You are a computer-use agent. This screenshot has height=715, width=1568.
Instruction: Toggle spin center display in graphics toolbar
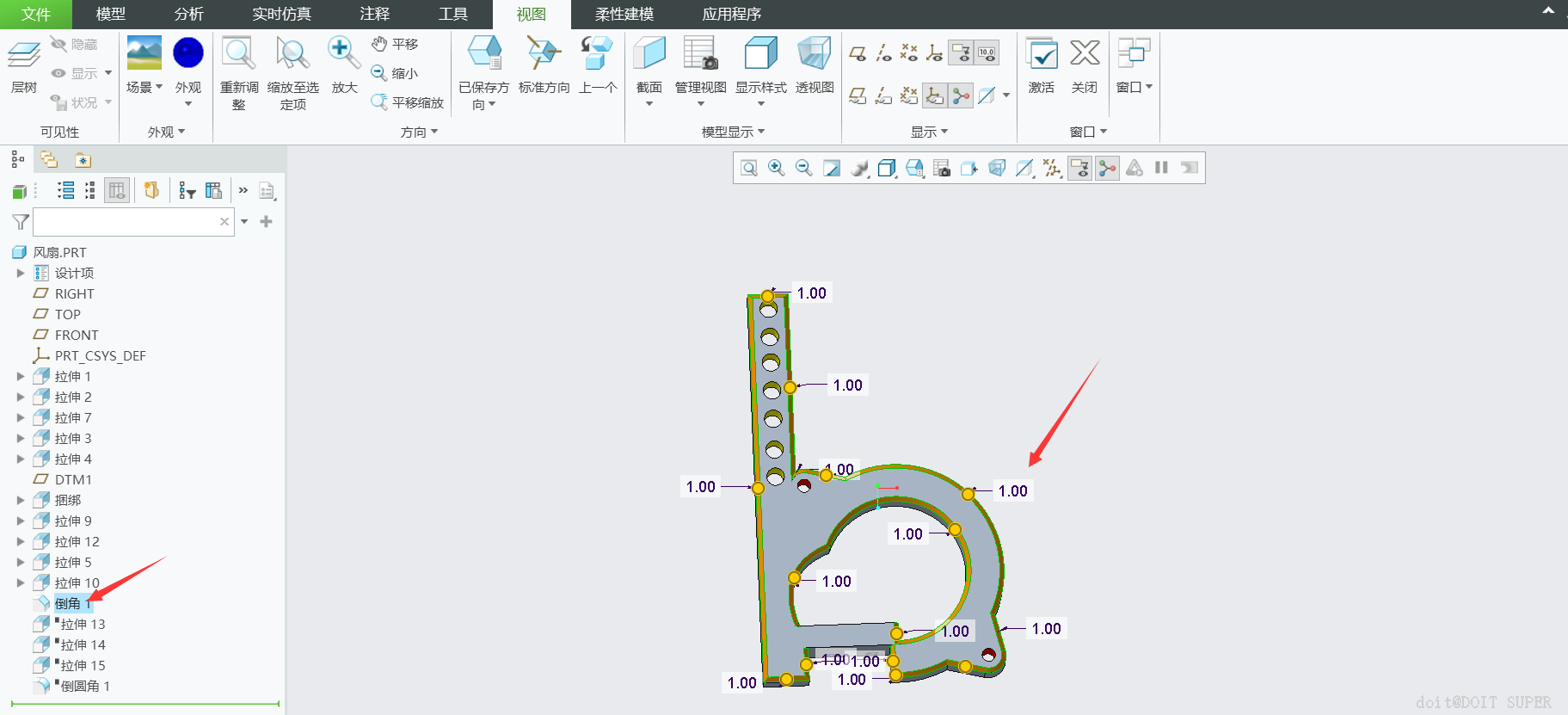click(x=1107, y=168)
